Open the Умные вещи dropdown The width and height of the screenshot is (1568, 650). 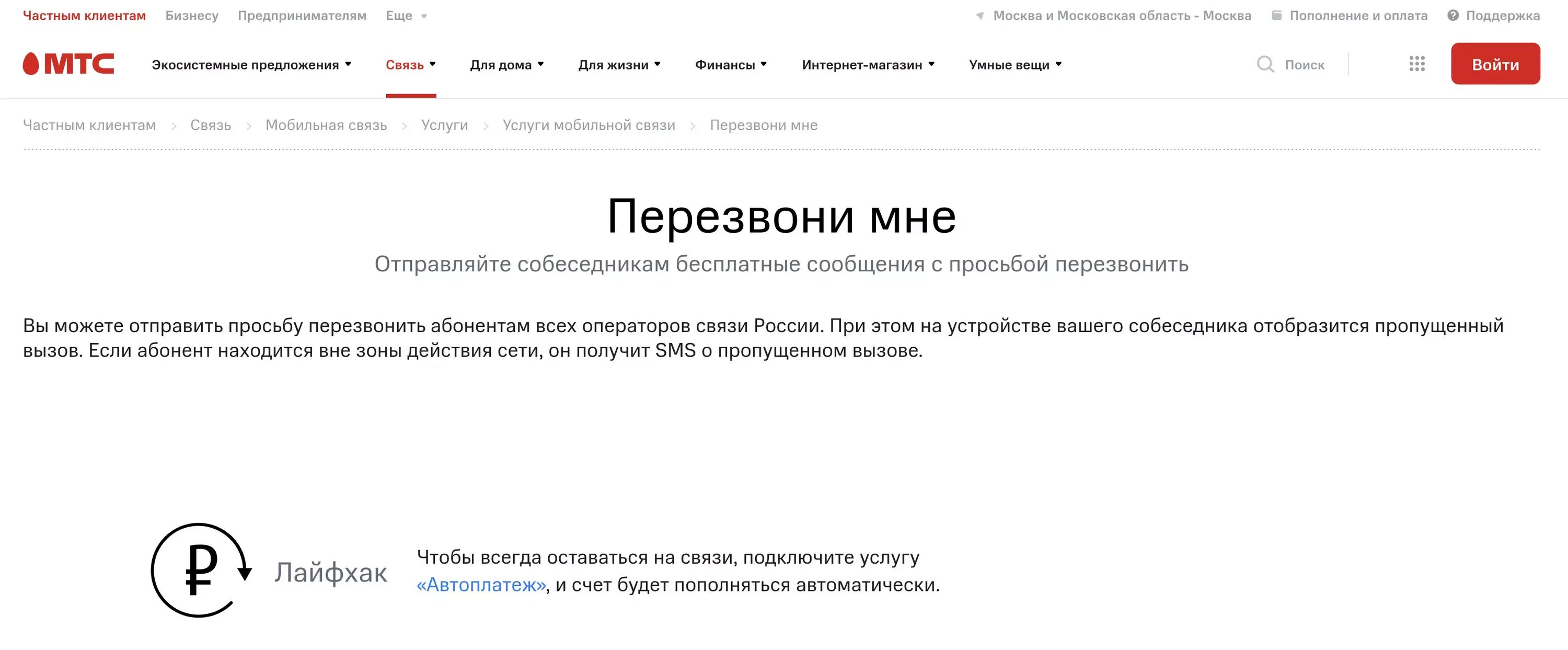click(1016, 64)
